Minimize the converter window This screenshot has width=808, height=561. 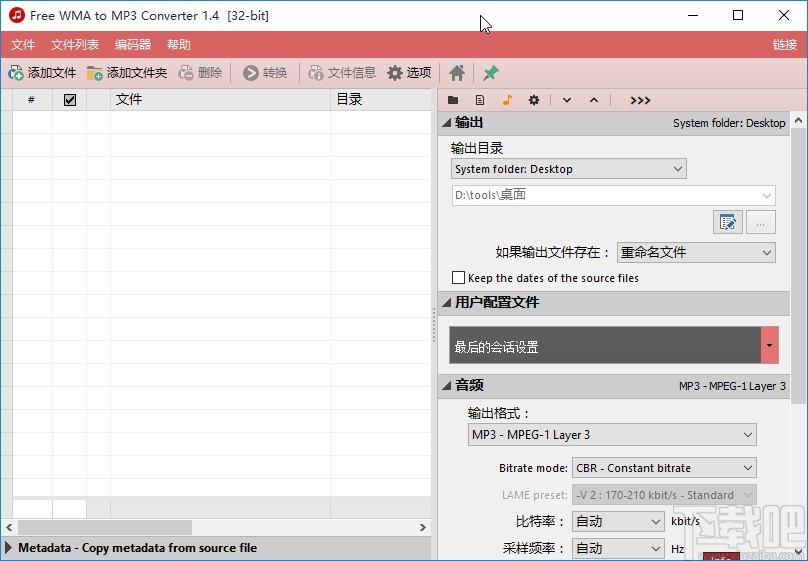[693, 15]
